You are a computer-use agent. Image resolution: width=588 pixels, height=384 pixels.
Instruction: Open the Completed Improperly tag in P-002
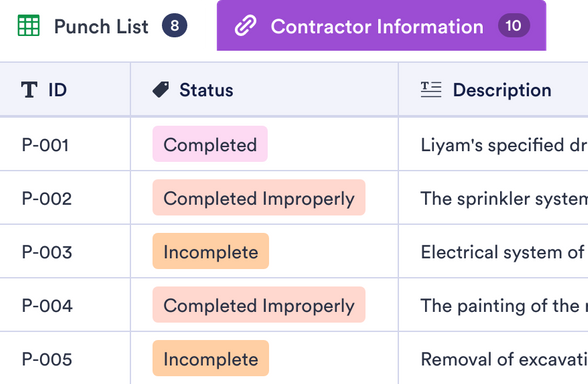(259, 198)
